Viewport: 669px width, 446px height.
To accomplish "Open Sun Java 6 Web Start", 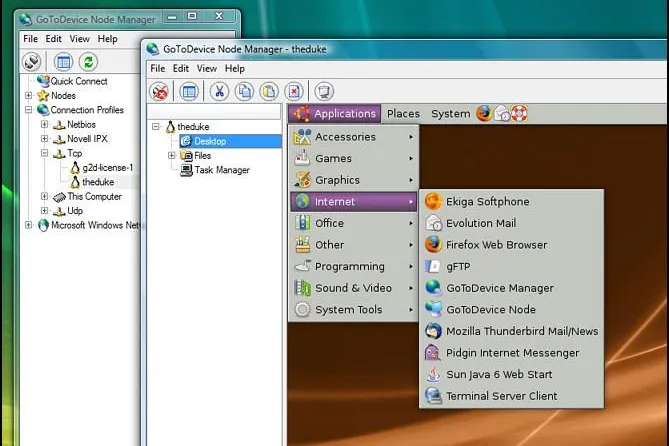I will click(511, 374).
